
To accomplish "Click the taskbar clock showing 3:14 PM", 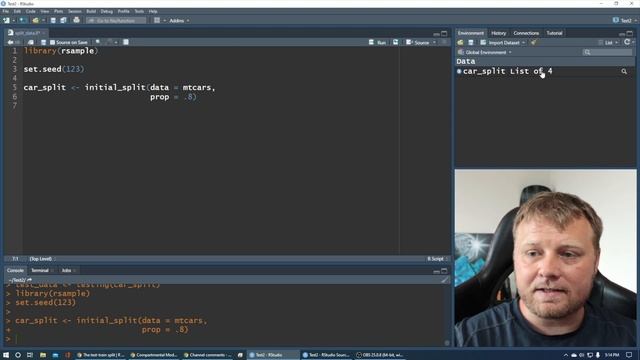I will (x=612, y=355).
